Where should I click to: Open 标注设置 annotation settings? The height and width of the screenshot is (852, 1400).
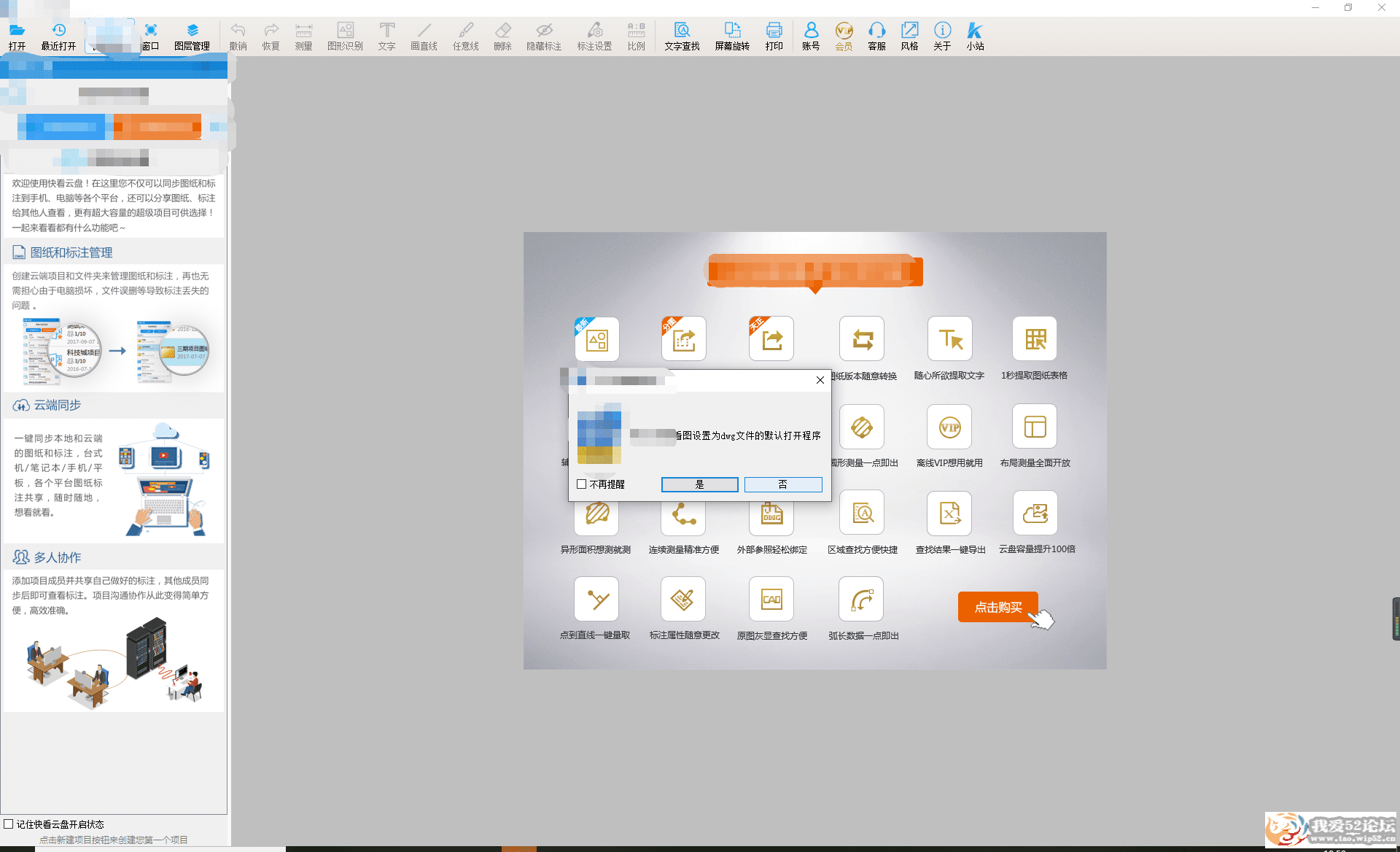coord(594,36)
